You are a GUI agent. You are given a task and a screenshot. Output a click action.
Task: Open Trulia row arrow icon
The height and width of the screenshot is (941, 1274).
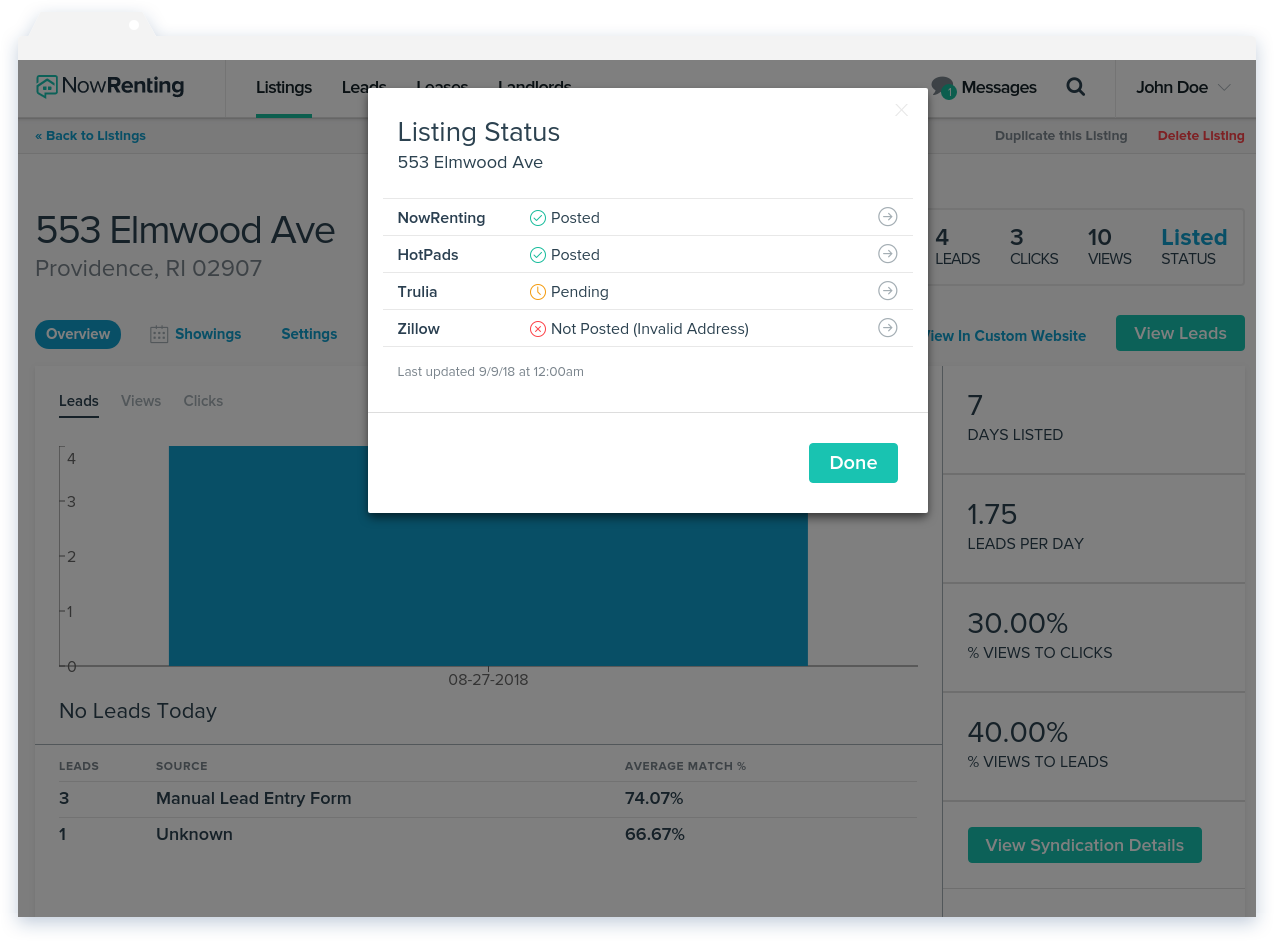(x=887, y=291)
